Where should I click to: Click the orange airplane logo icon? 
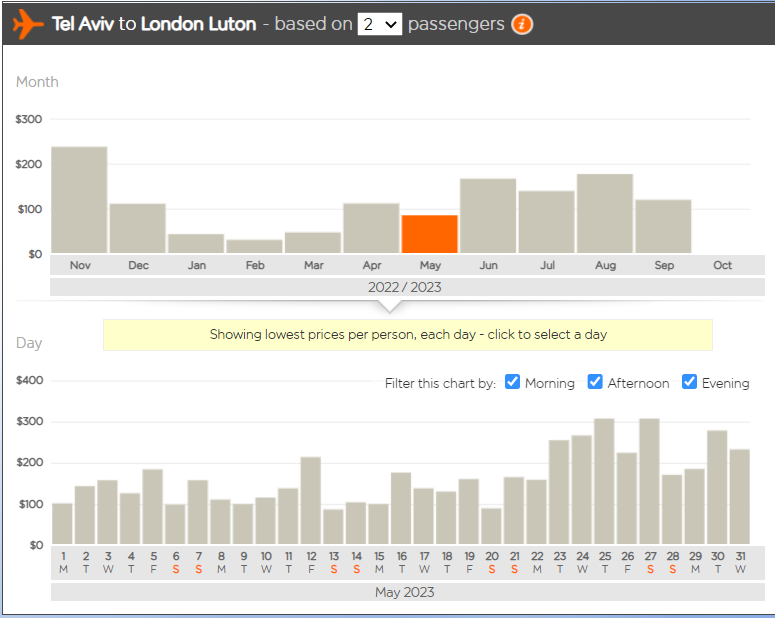coord(28,24)
